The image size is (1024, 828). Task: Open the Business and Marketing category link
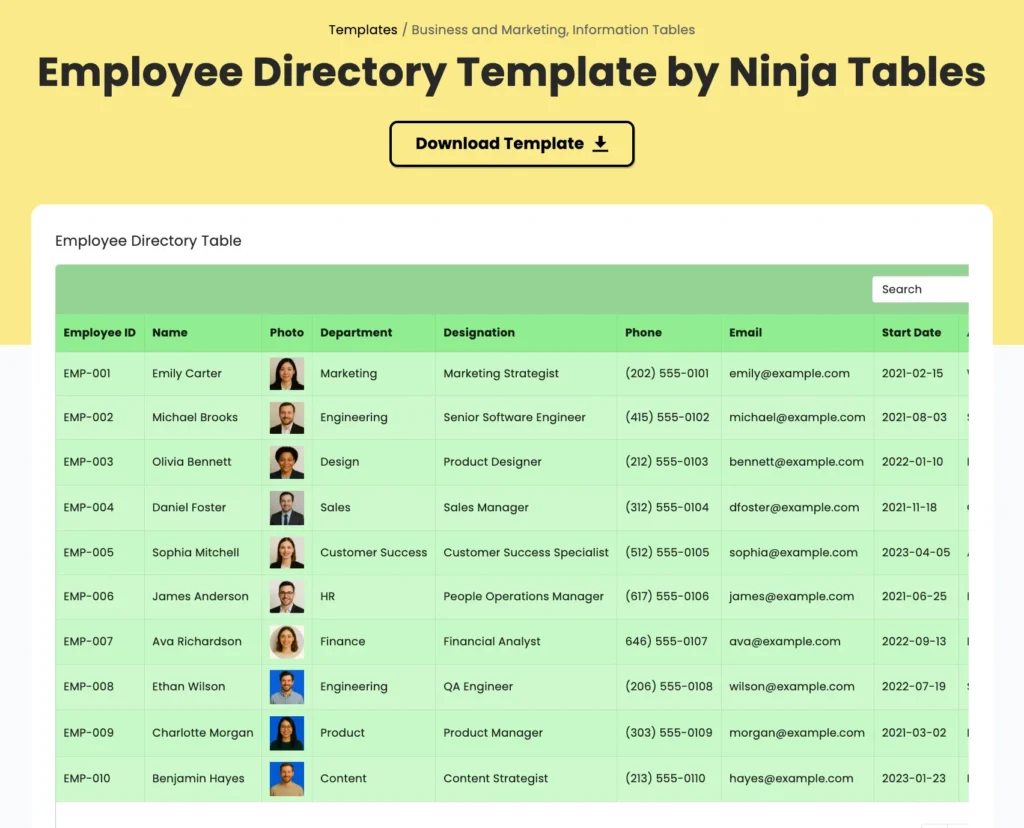[x=488, y=29]
